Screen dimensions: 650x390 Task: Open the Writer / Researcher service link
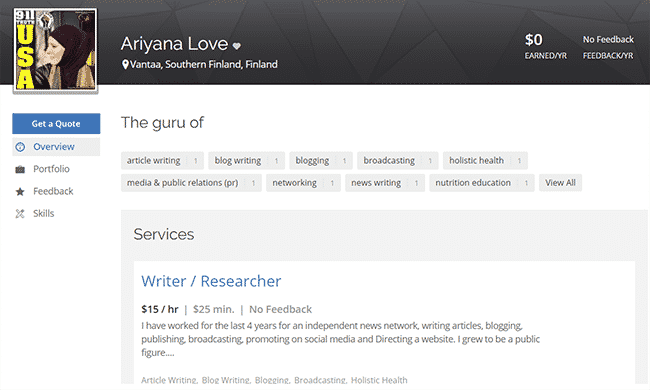click(211, 281)
